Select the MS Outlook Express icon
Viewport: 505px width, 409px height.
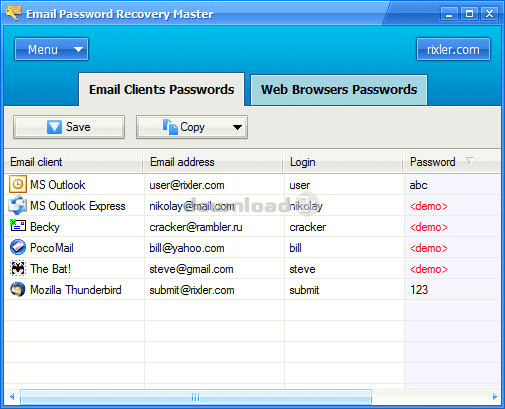pyautogui.click(x=17, y=205)
